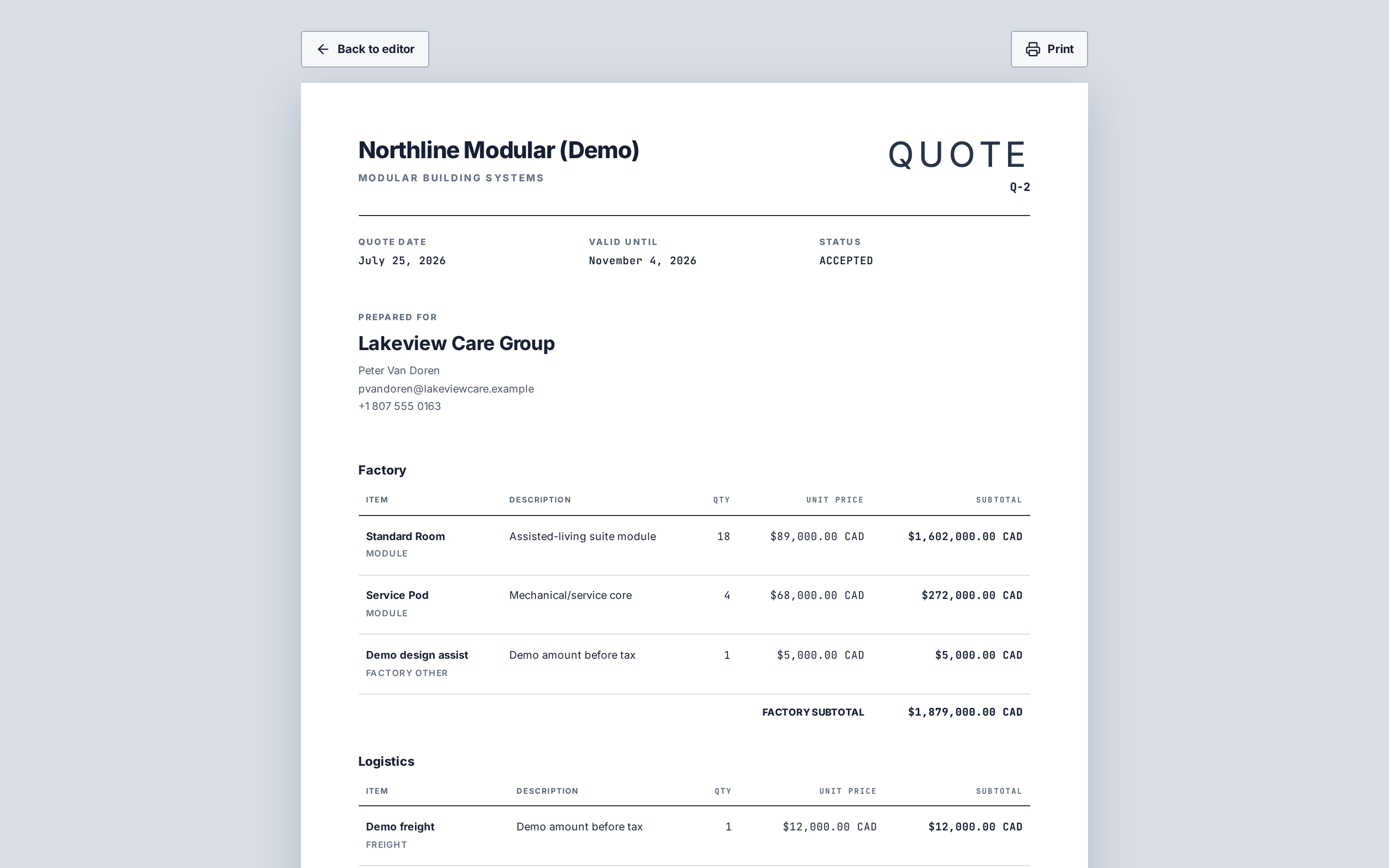Click Factory table 'QTY' column header
Viewport: 1389px width, 868px height.
[722, 500]
